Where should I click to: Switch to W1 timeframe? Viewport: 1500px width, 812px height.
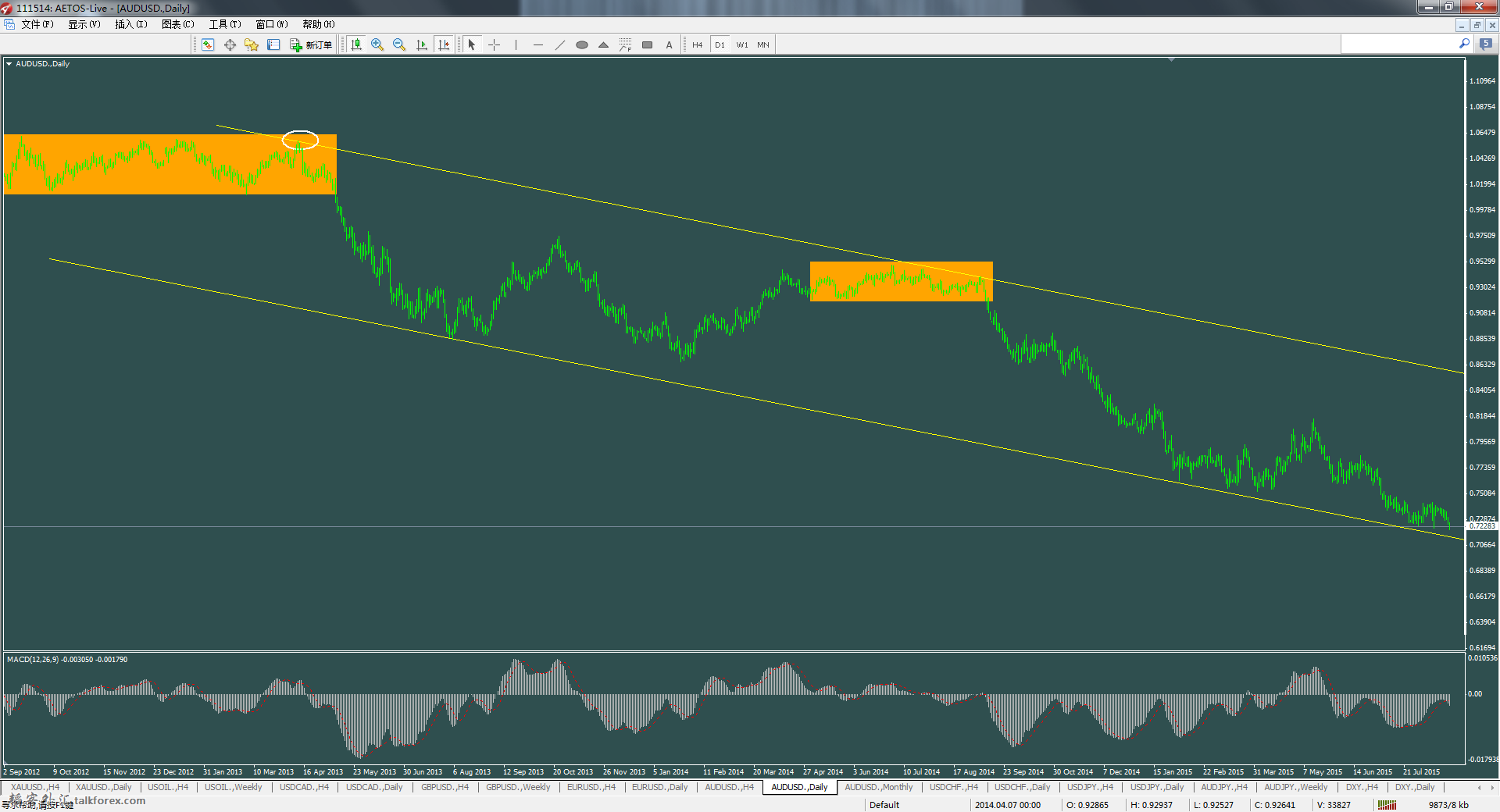pyautogui.click(x=741, y=45)
